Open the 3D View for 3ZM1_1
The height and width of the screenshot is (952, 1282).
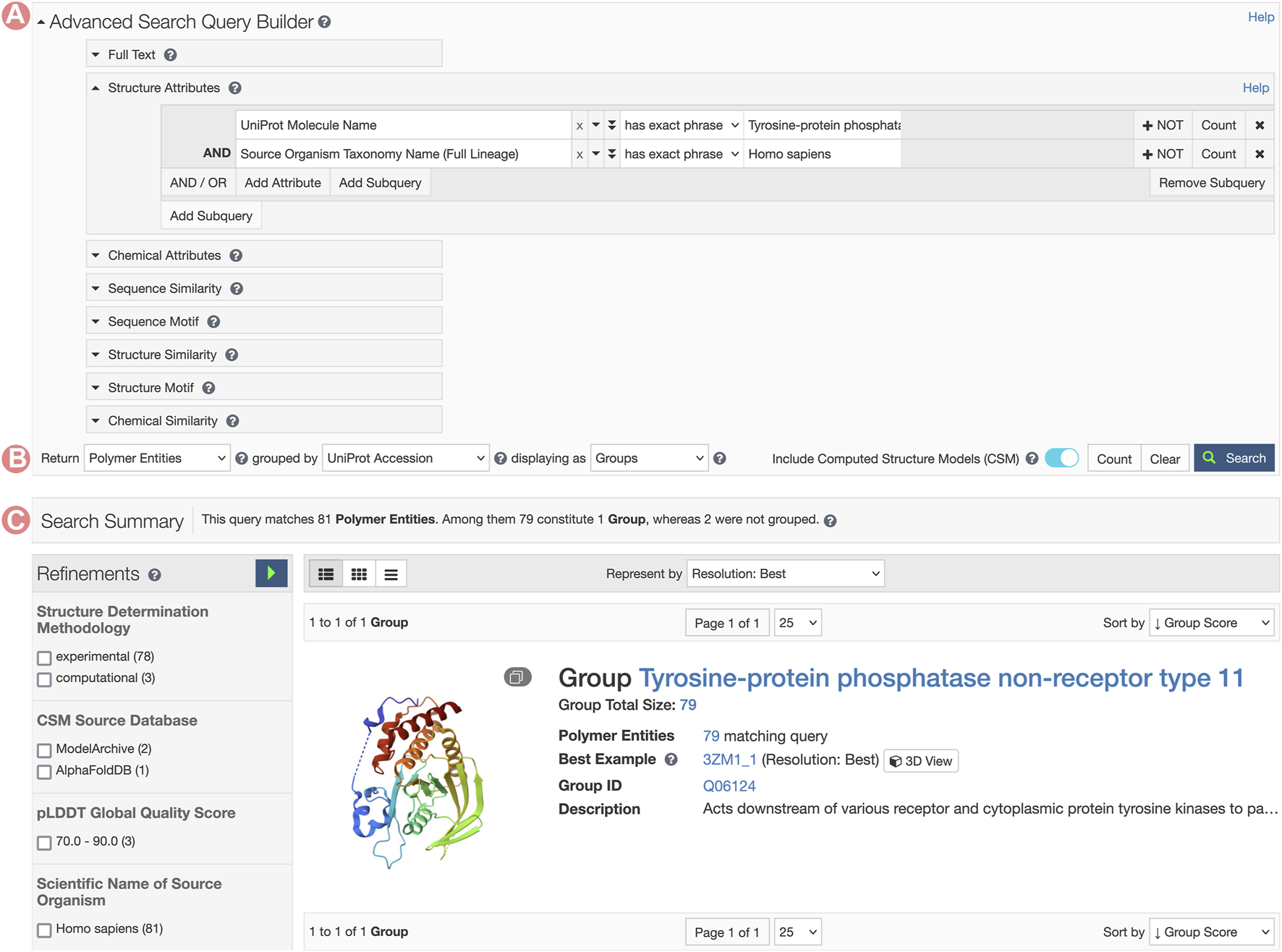921,760
